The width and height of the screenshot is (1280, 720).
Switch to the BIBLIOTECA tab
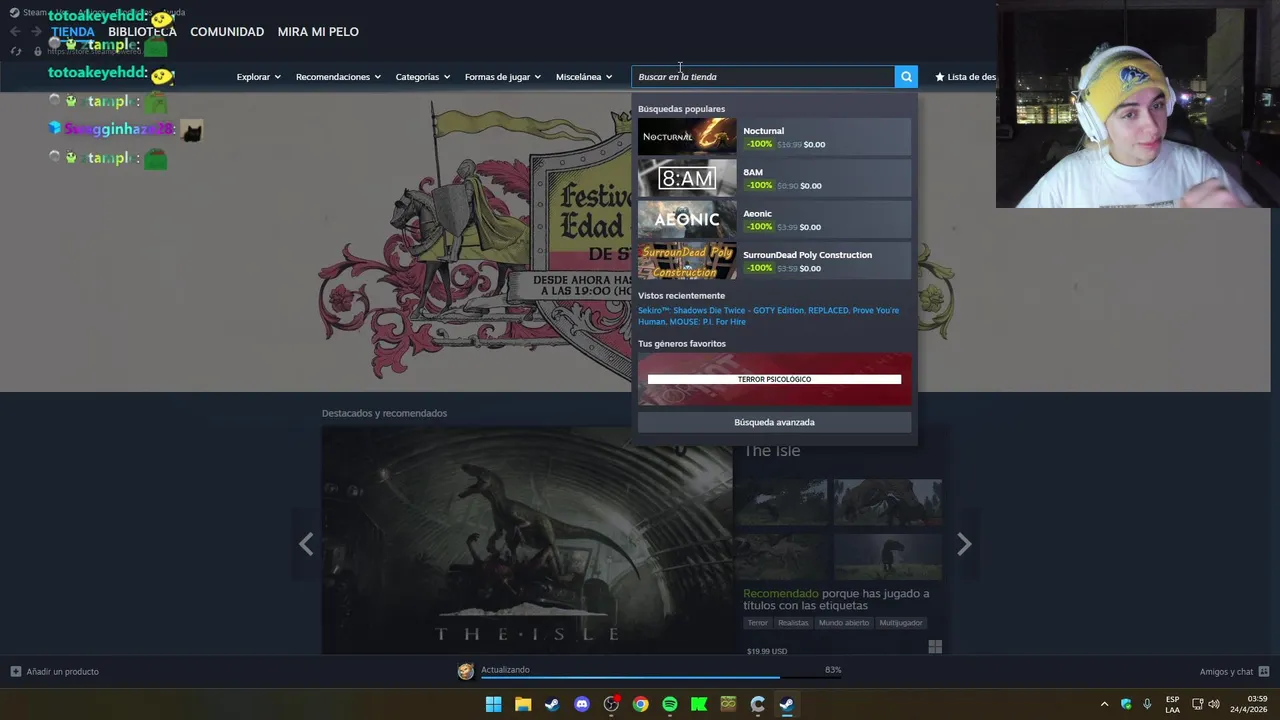coord(142,32)
